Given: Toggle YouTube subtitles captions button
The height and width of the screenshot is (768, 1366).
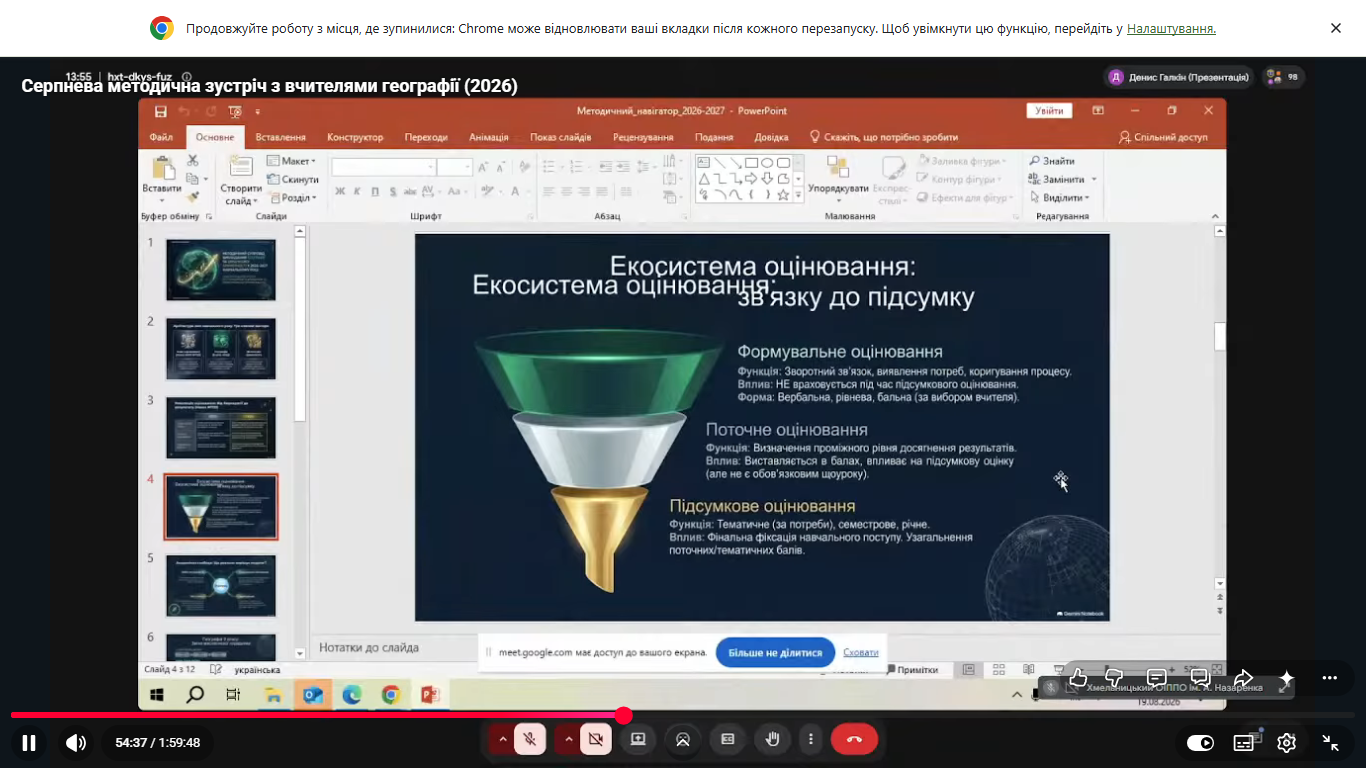Looking at the screenshot, I should [x=1244, y=743].
